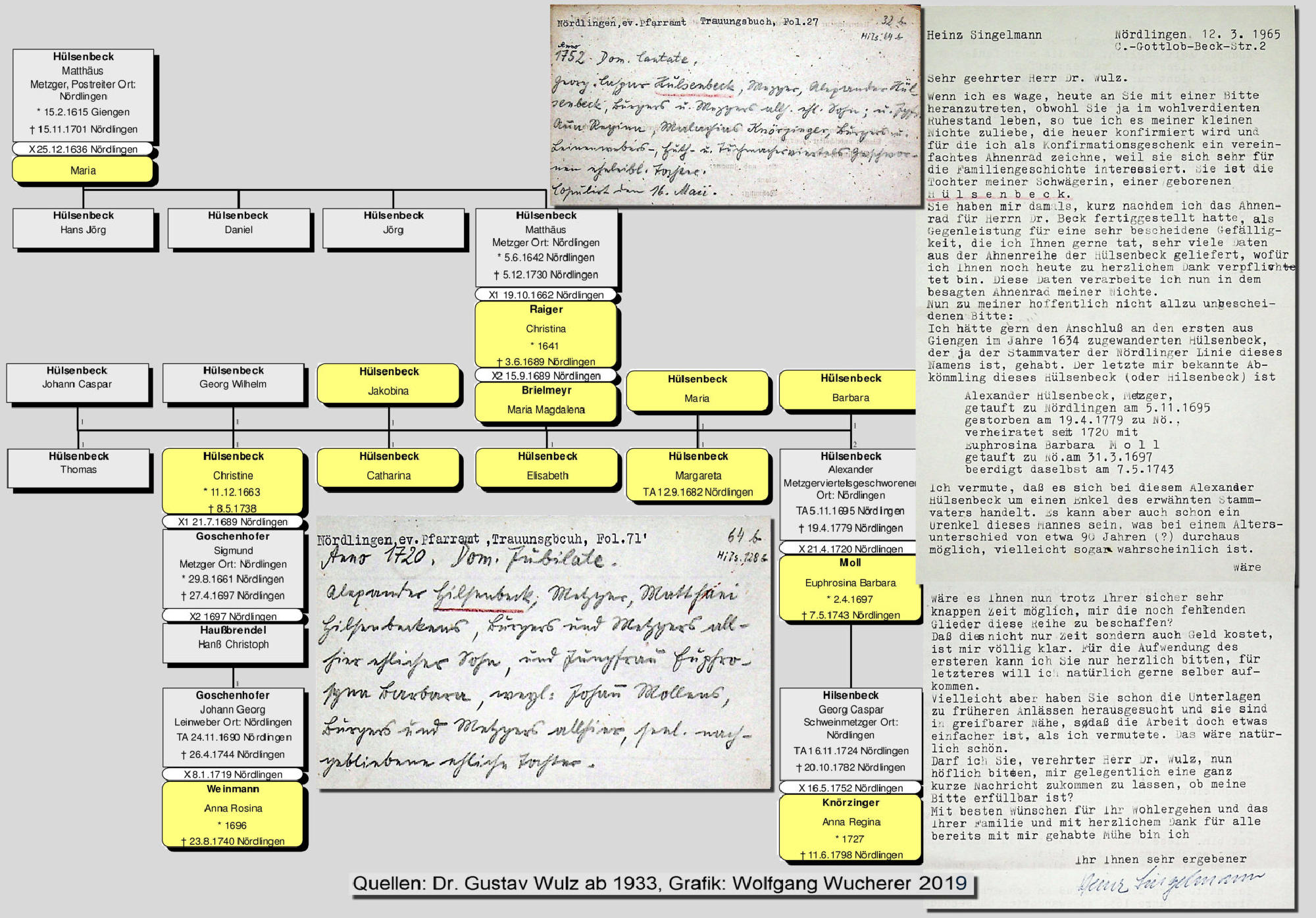Click the Christina Raiger box
This screenshot has width=1316, height=918.
[546, 334]
